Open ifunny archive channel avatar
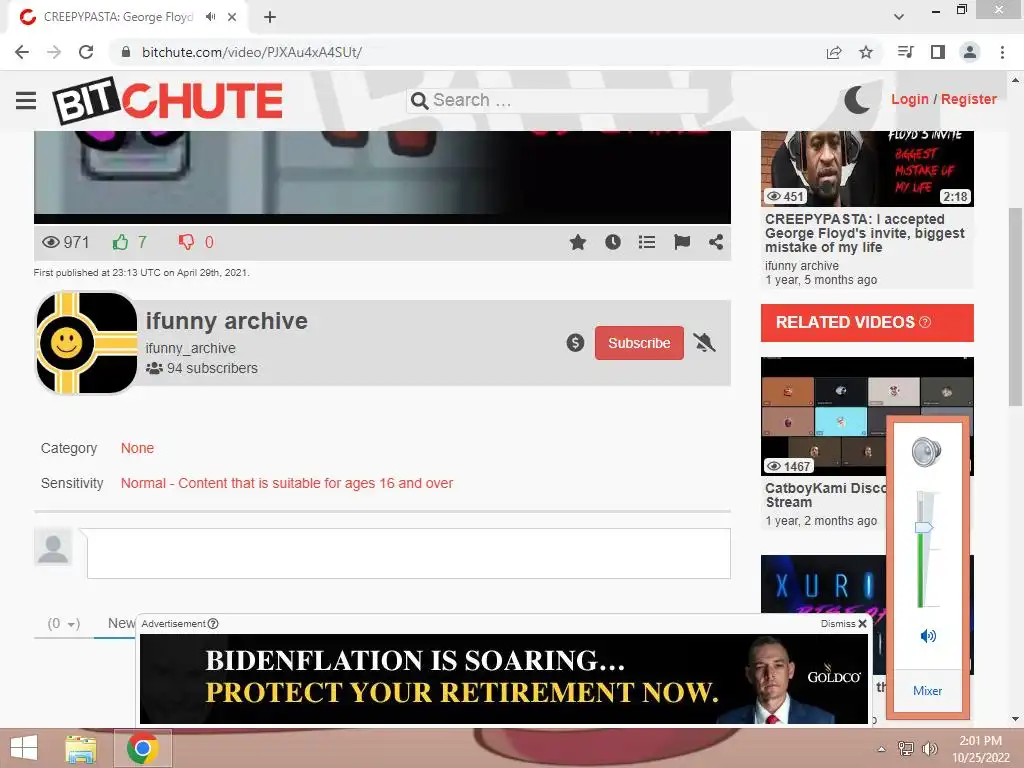The width and height of the screenshot is (1024, 768). (x=86, y=343)
